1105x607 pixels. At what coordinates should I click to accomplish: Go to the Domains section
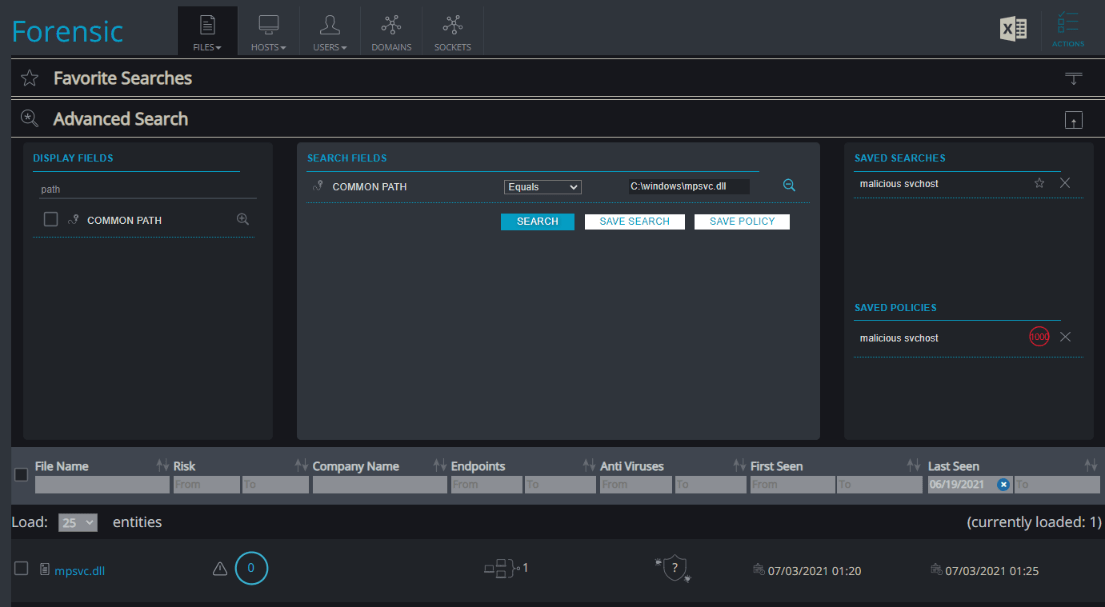(x=391, y=32)
